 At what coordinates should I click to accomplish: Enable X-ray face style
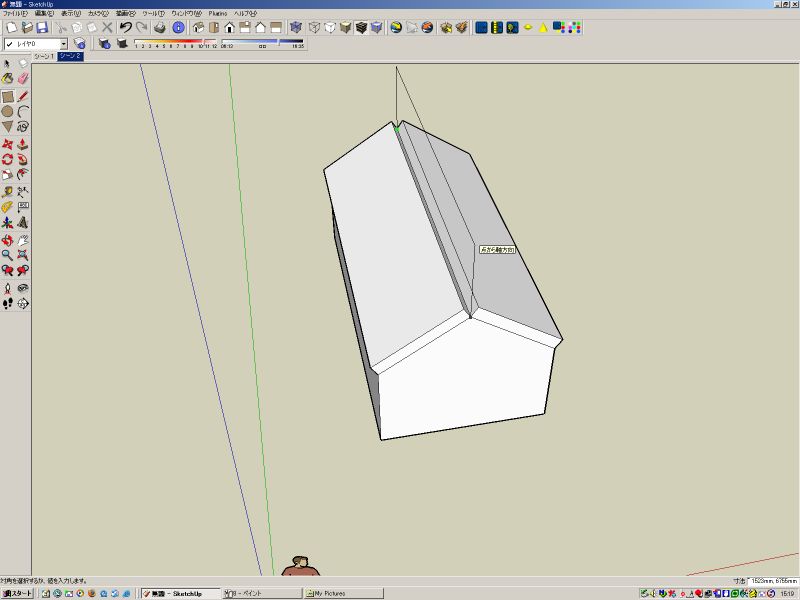pyautogui.click(x=296, y=30)
